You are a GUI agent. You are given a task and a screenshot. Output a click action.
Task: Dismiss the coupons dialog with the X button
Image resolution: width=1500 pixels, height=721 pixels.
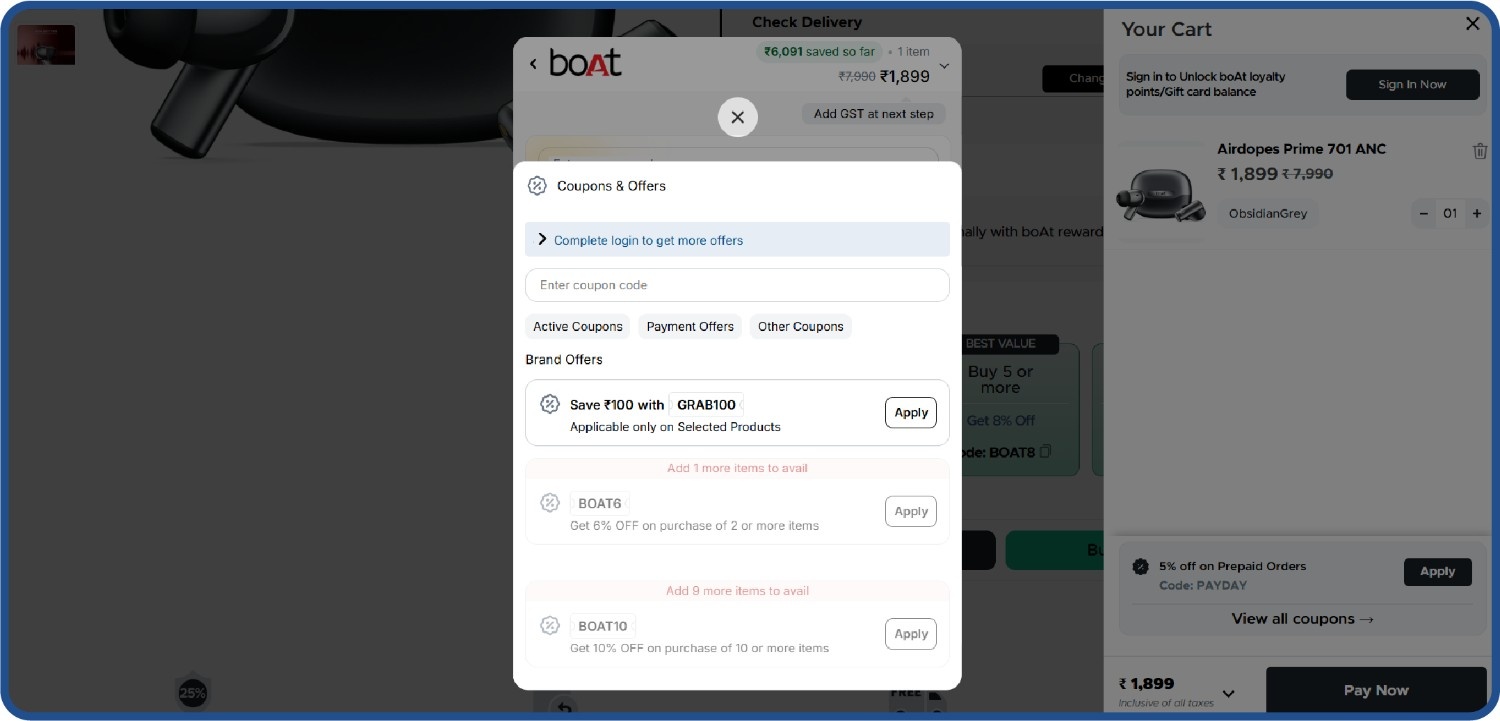click(737, 117)
